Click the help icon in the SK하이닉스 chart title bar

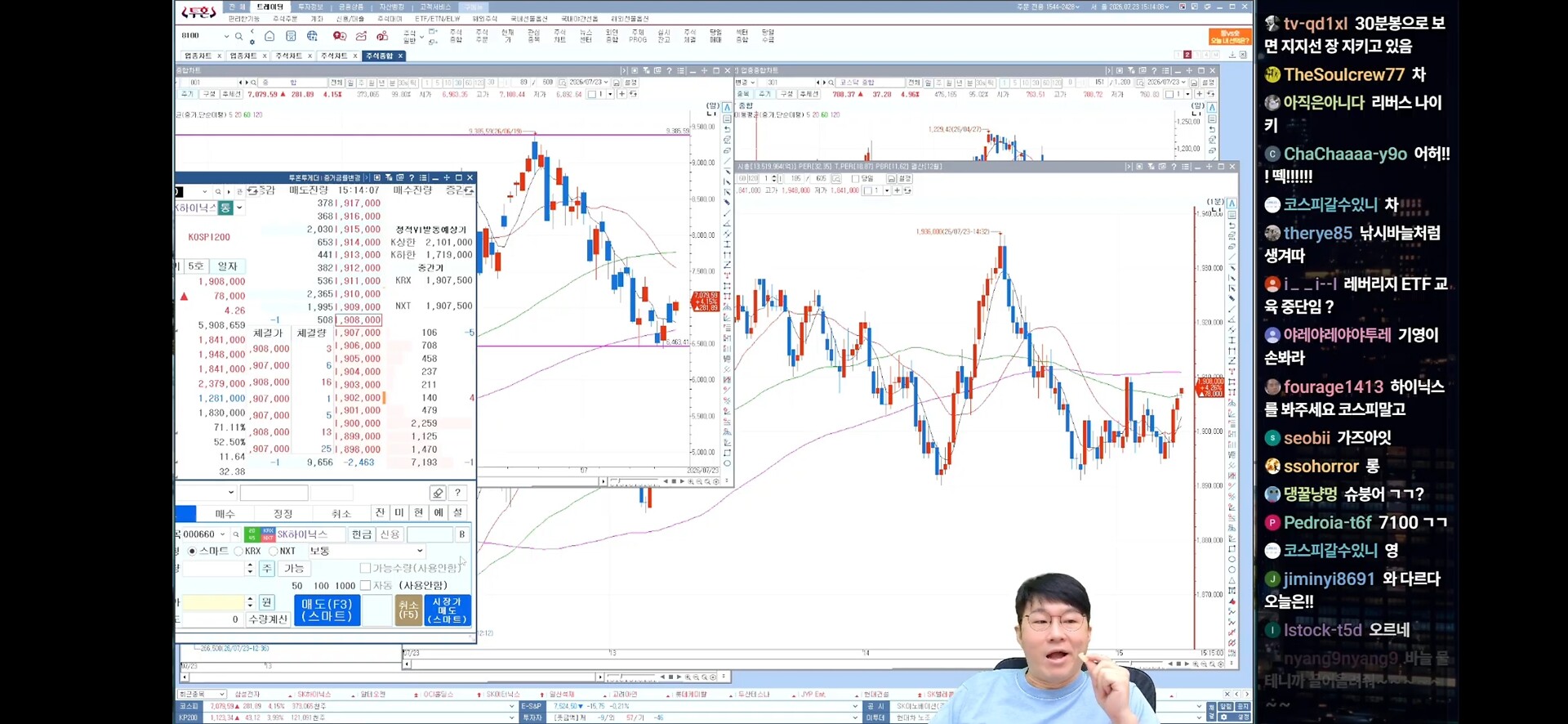pyautogui.click(x=1174, y=167)
